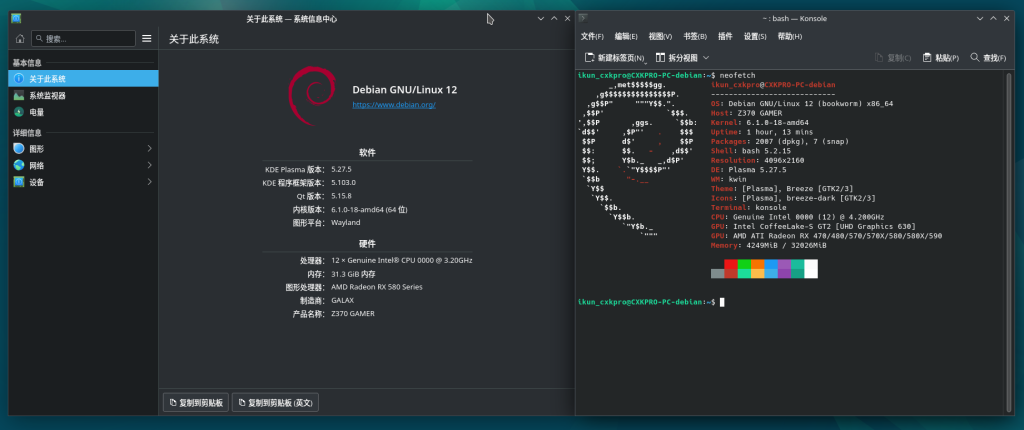Open the 编辑(E) menu in Konsole
This screenshot has height=430, width=1024.
point(626,37)
